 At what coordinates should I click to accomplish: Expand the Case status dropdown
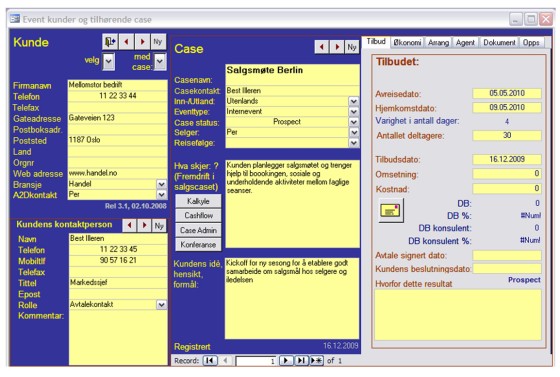pyautogui.click(x=354, y=122)
